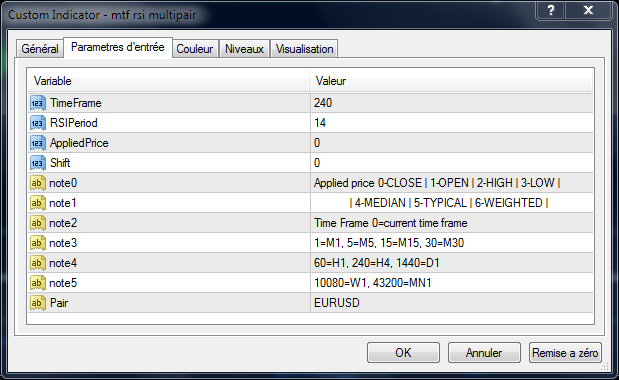Click Remise a zéro to reset
This screenshot has height=380, width=619.
[565, 352]
